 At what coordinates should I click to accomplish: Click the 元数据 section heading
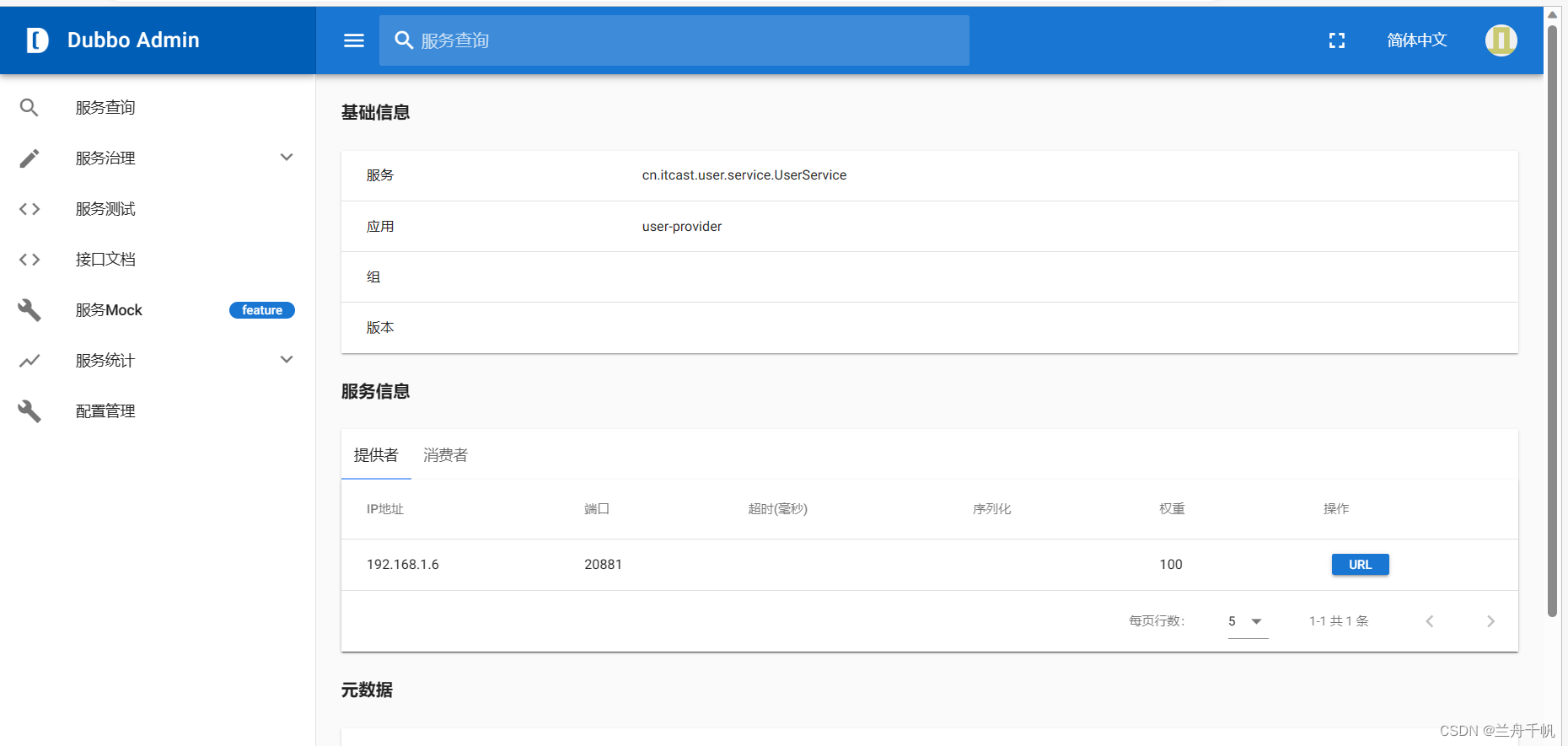pyautogui.click(x=367, y=690)
